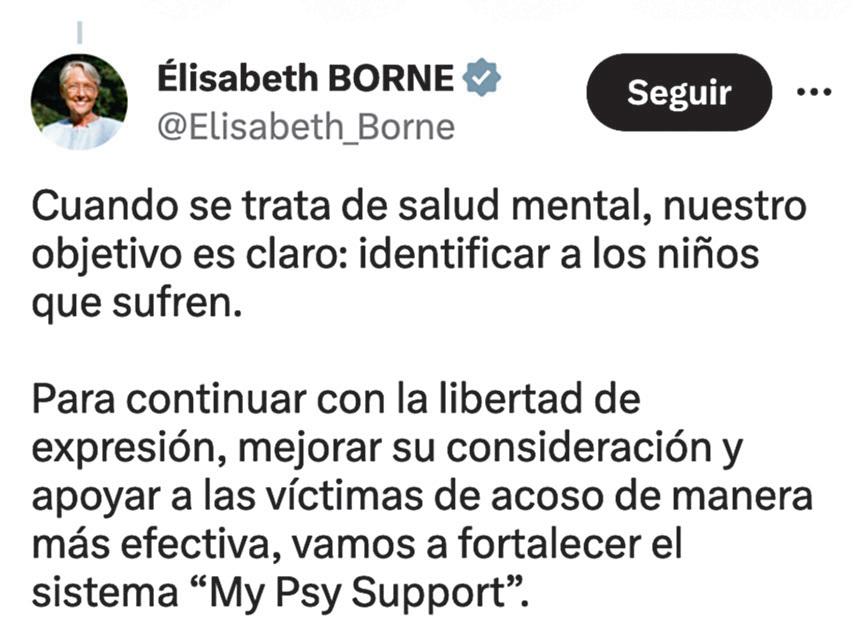Click the blue verified badge icon
Viewport: 866px width, 644px height.
482,77
